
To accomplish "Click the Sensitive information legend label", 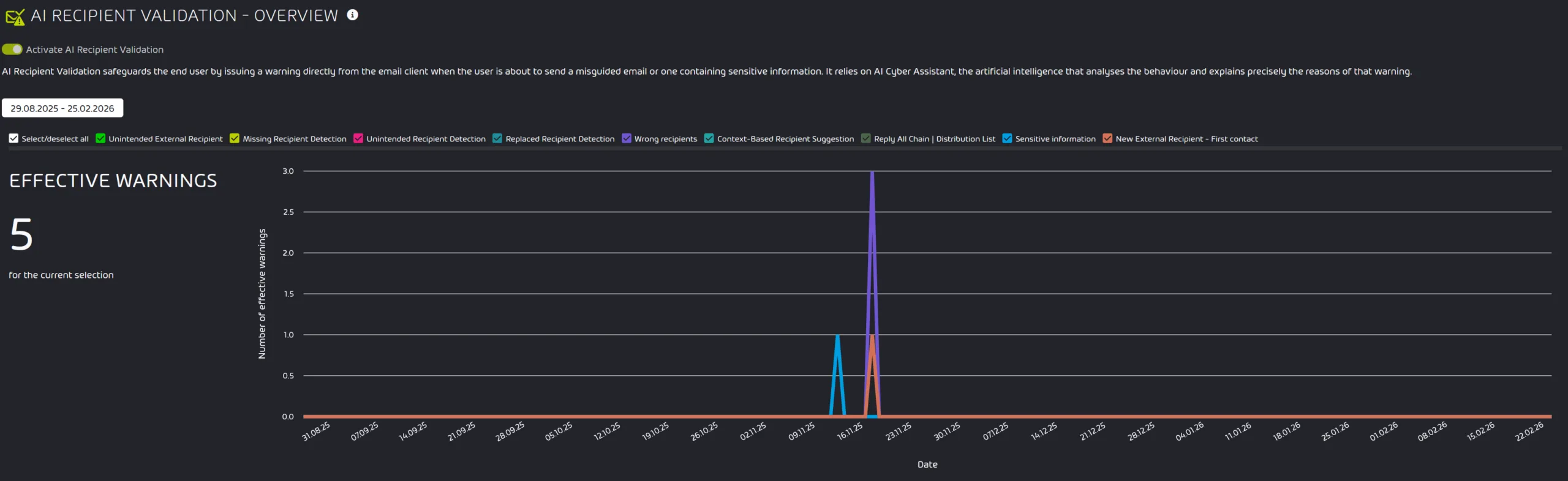I will tap(1055, 139).
